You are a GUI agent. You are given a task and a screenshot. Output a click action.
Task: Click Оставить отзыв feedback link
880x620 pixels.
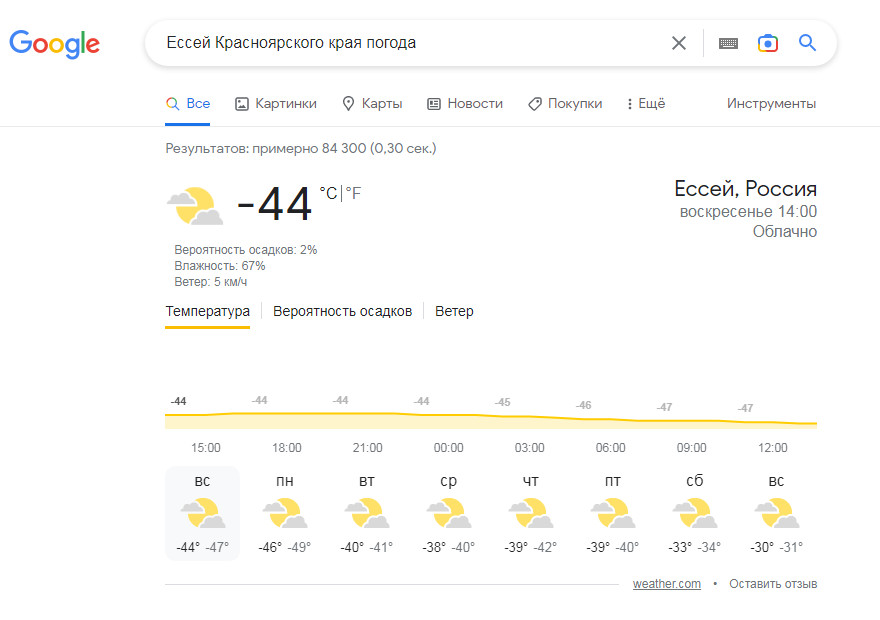(x=773, y=584)
